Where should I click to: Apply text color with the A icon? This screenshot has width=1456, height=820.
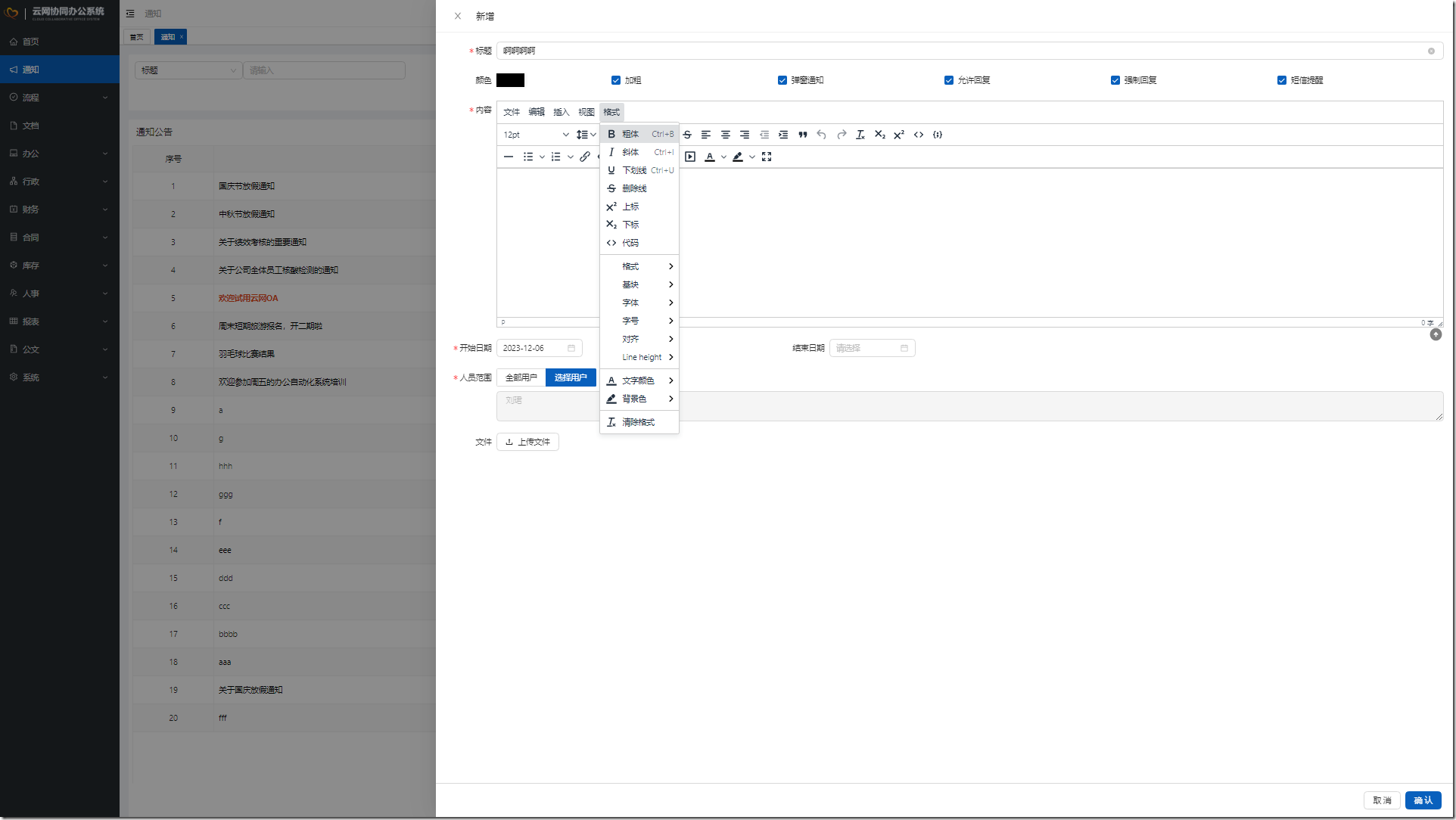[710, 157]
